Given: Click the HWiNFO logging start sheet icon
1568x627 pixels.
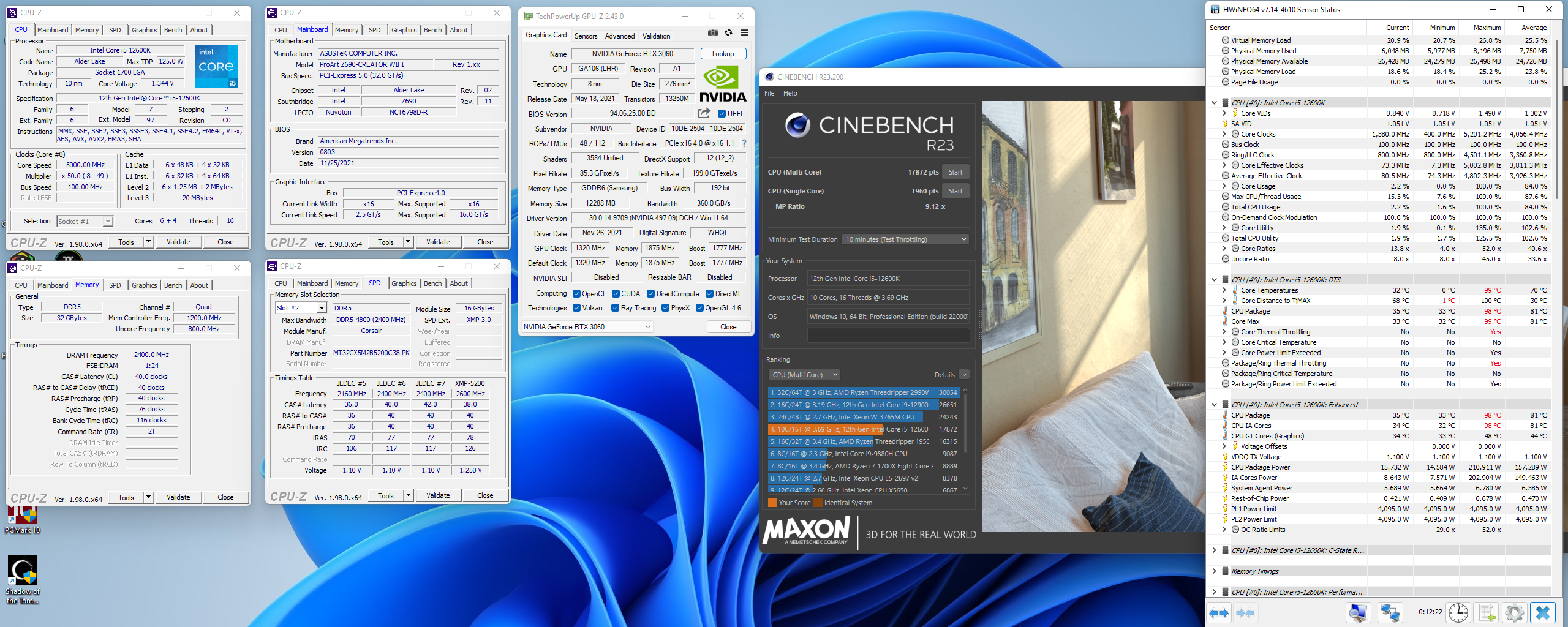Looking at the screenshot, I should (1486, 612).
